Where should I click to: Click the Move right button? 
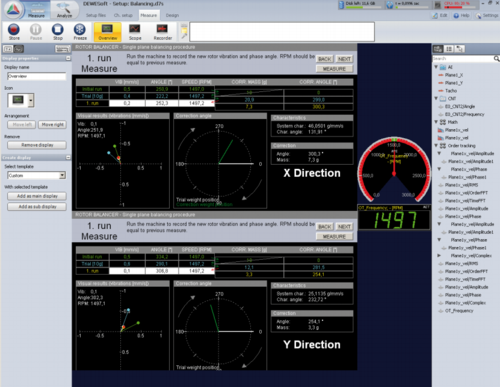pos(52,125)
